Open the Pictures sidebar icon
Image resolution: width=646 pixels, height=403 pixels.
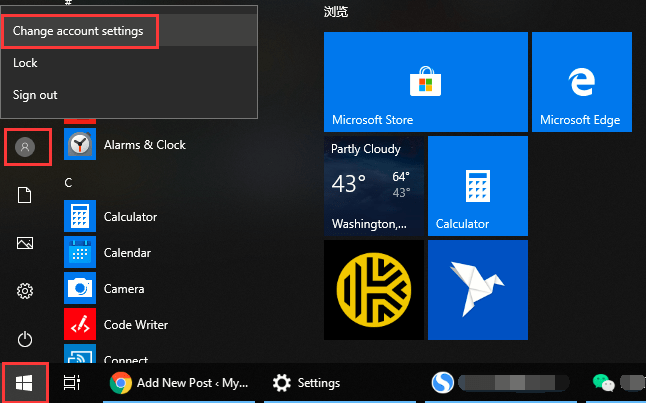click(25, 243)
